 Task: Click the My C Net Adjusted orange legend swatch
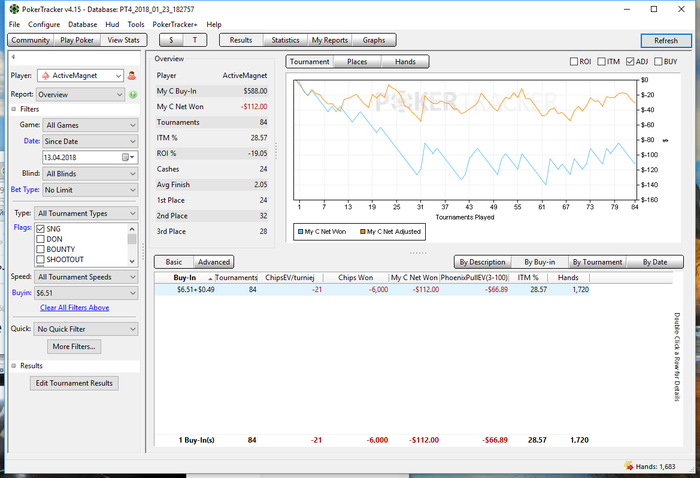pyautogui.click(x=363, y=232)
